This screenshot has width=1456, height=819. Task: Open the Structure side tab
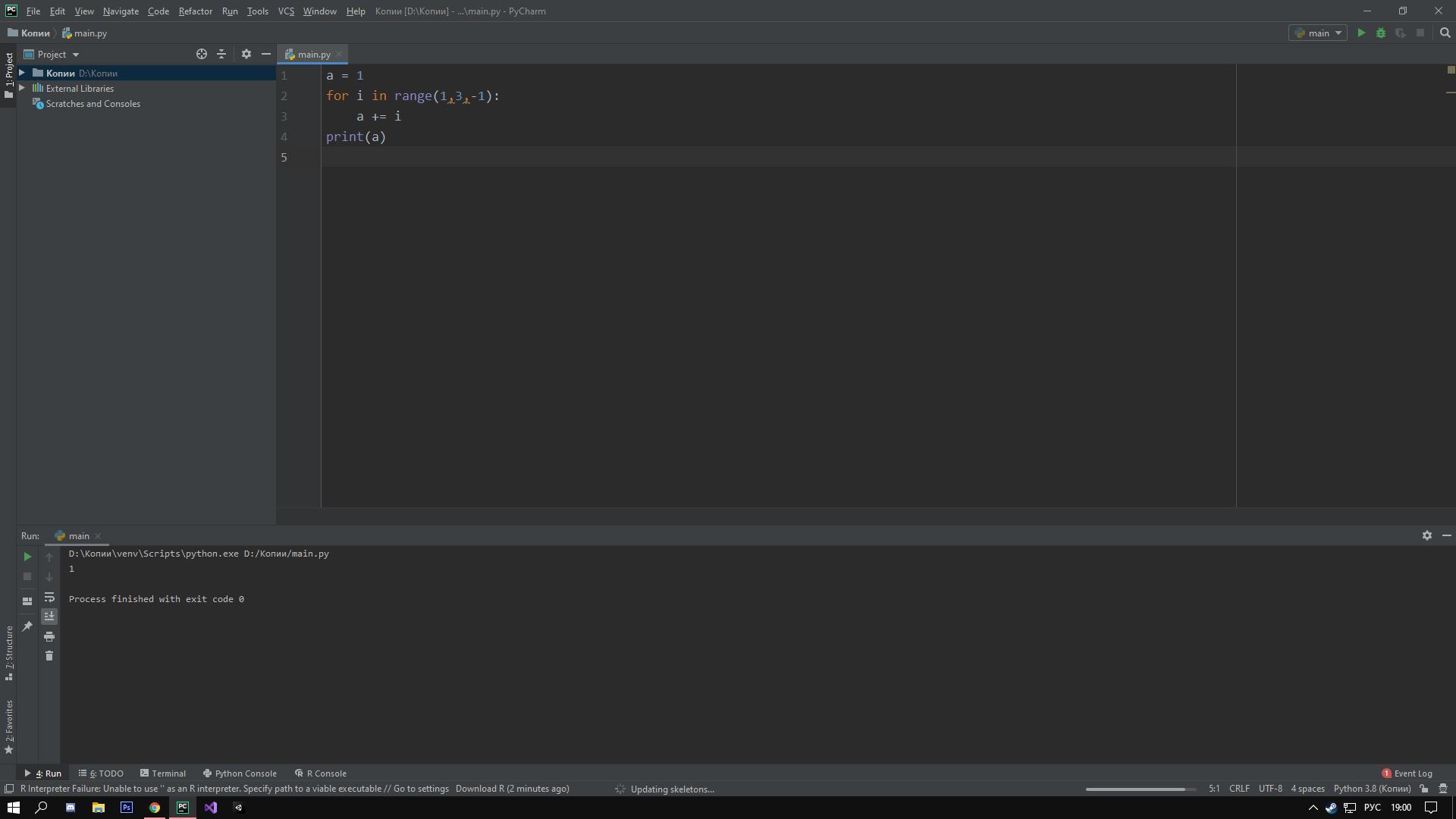pyautogui.click(x=8, y=653)
